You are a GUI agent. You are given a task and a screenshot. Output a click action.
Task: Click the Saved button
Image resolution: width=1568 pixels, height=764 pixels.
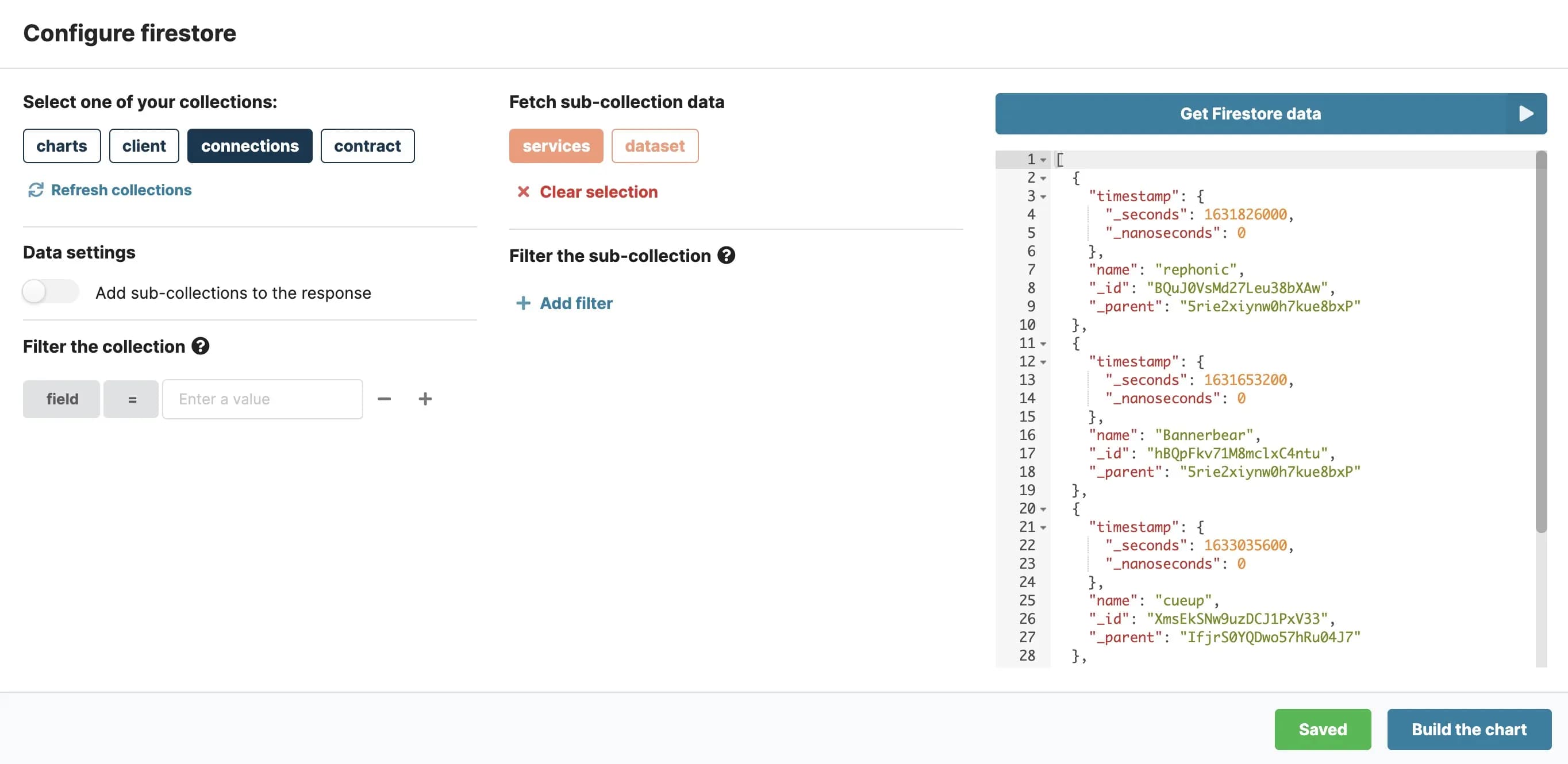click(x=1322, y=729)
